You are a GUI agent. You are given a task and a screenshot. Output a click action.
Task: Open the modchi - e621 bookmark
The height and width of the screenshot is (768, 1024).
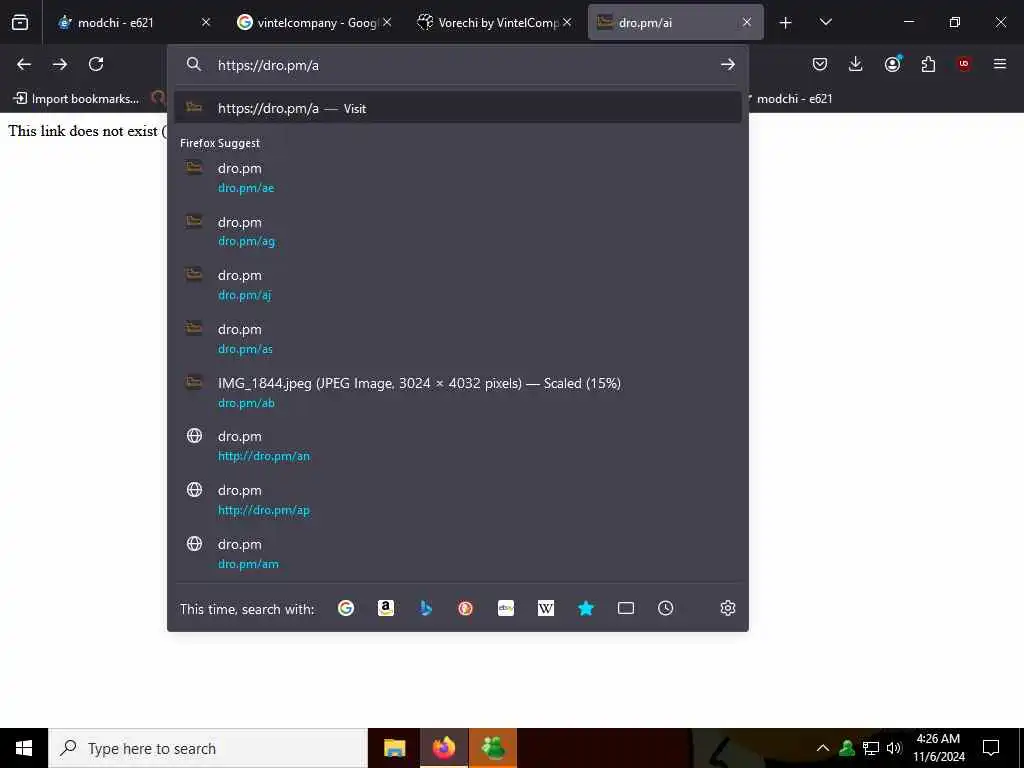[x=793, y=99]
